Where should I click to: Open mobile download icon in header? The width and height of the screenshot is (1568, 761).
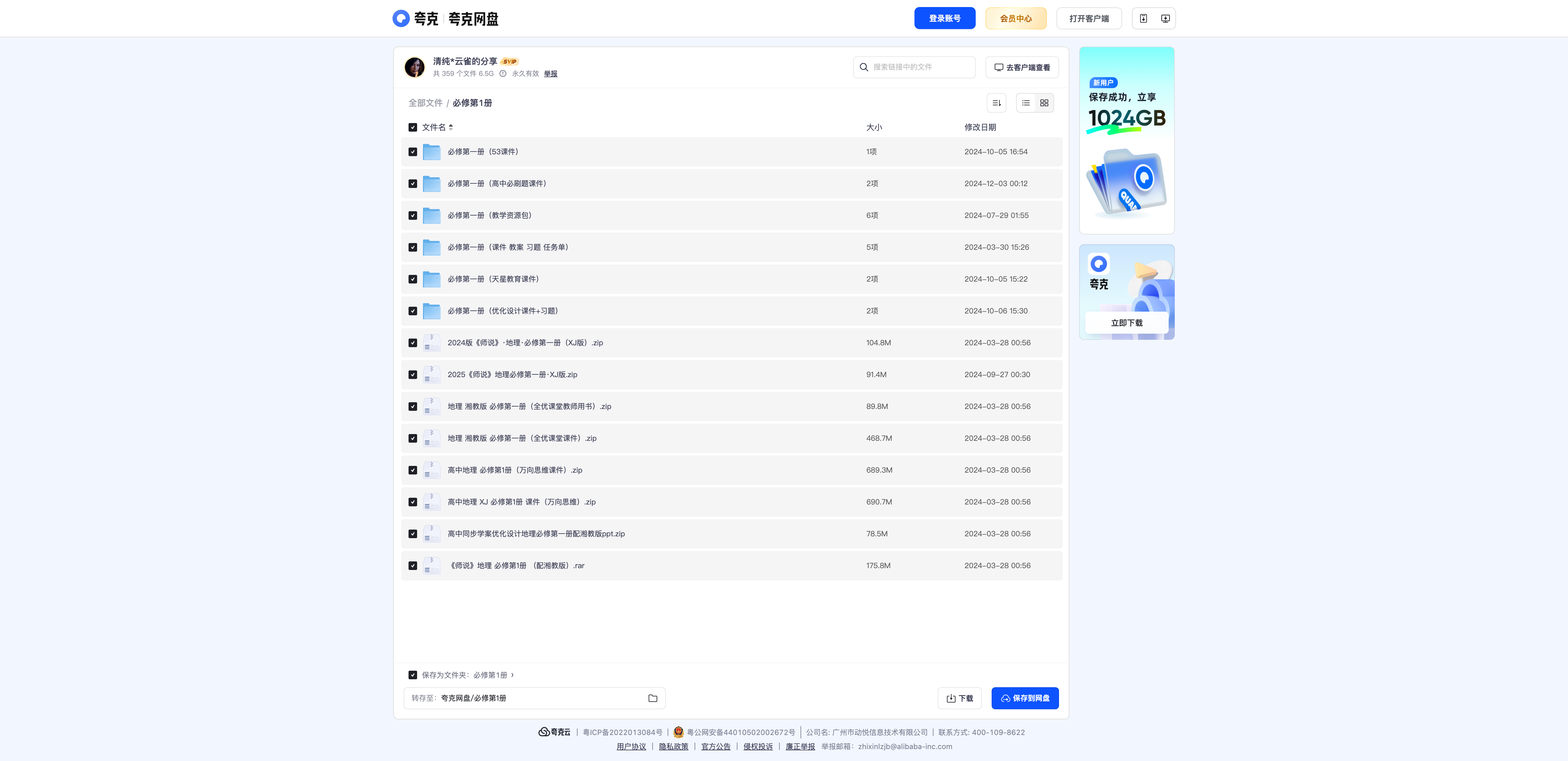[x=1143, y=18]
